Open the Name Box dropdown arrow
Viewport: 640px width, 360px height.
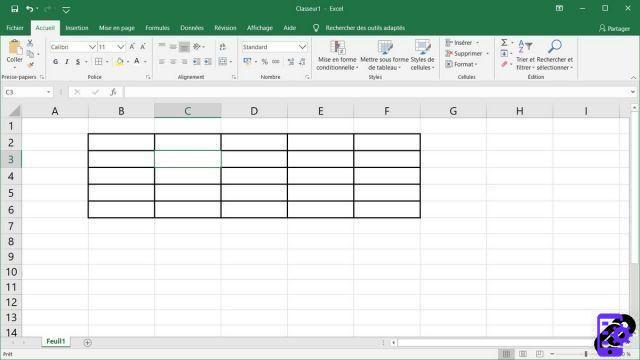click(x=49, y=92)
